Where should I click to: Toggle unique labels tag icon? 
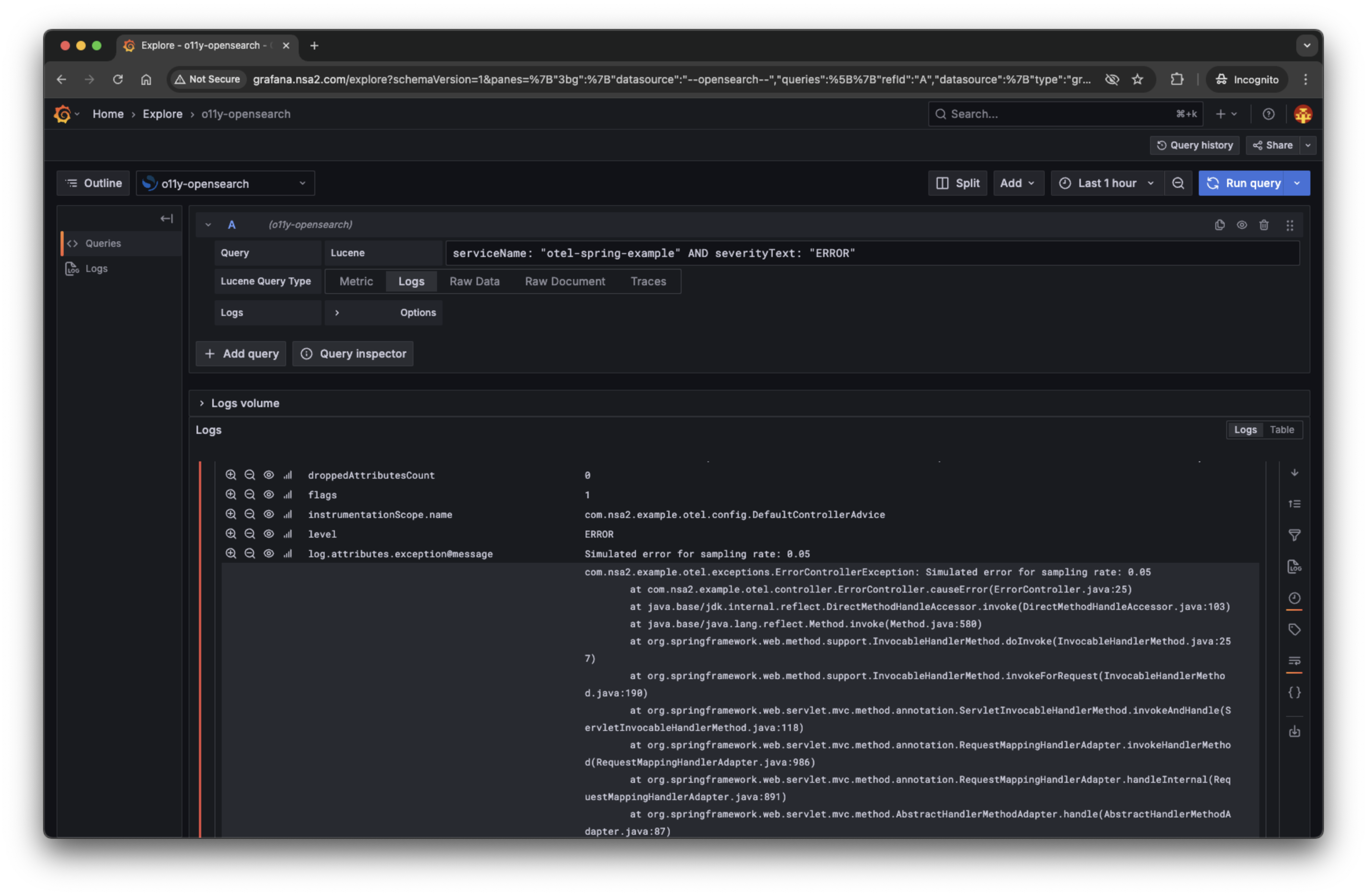[1294, 630]
